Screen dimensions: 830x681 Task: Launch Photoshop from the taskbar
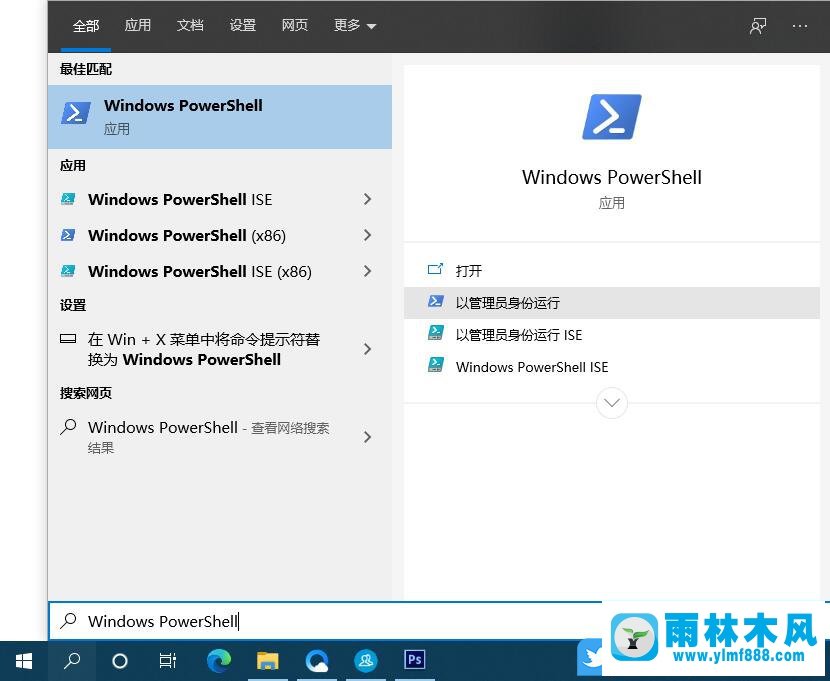point(414,660)
